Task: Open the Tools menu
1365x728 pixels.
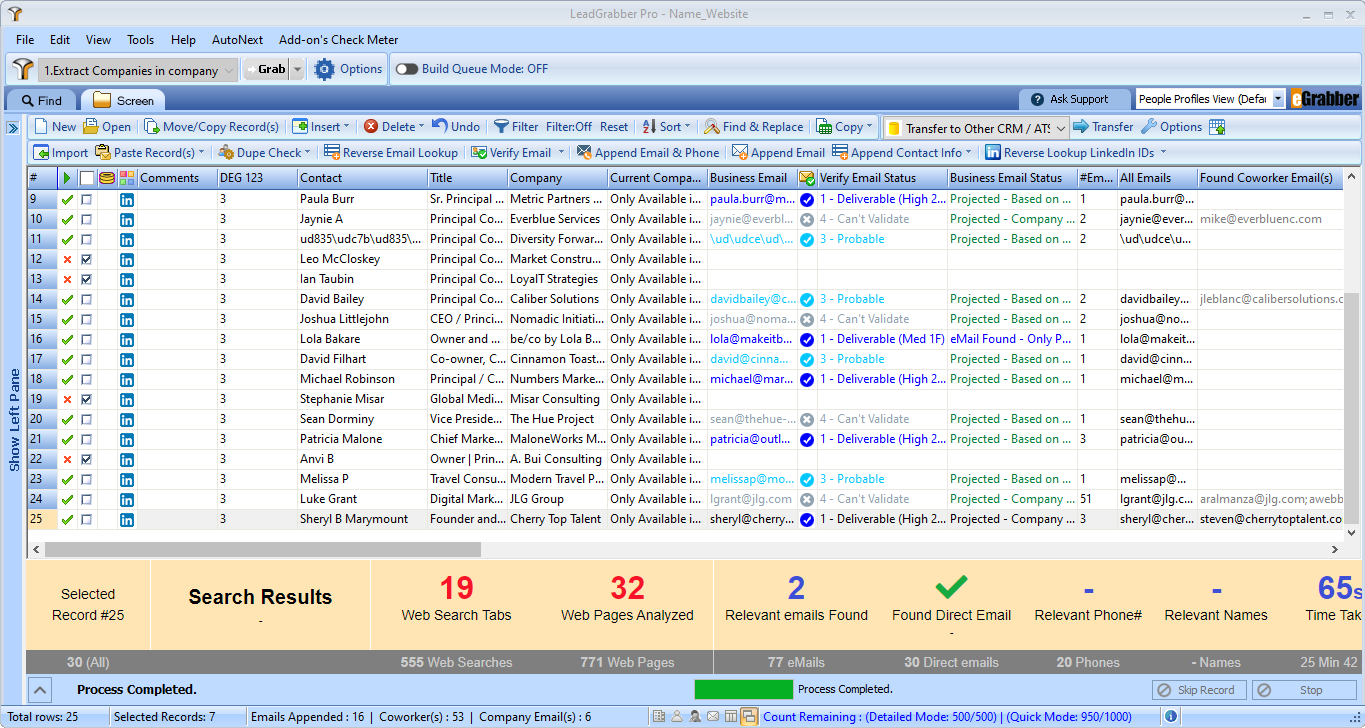Action: [141, 40]
